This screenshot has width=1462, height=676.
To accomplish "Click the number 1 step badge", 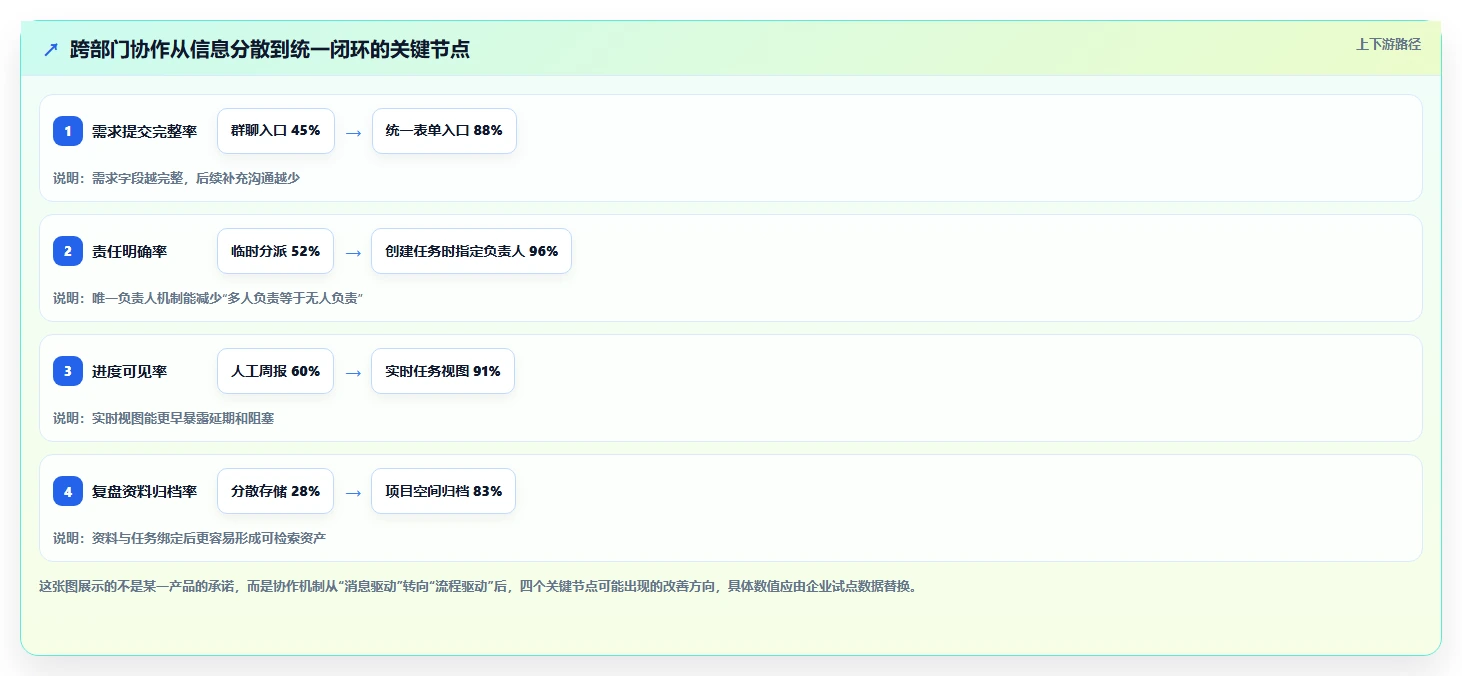I will coord(68,131).
